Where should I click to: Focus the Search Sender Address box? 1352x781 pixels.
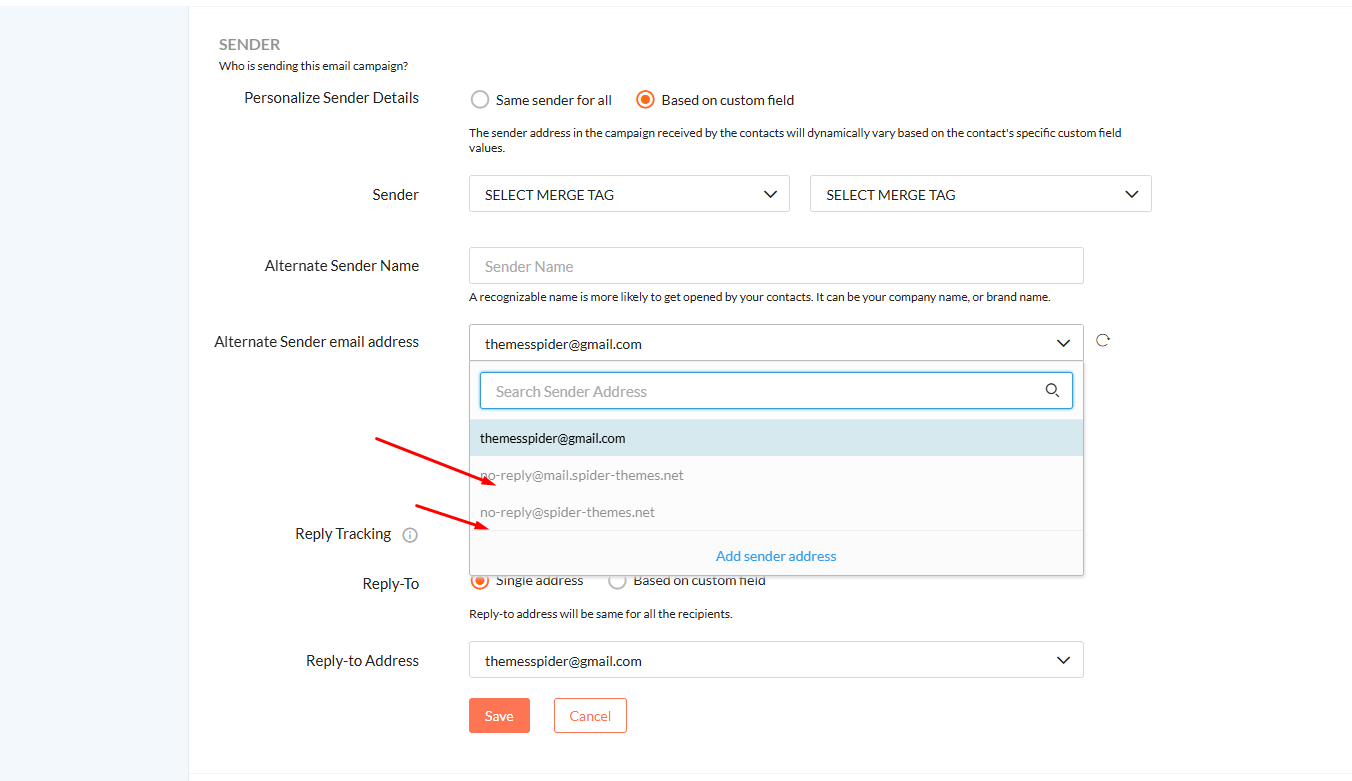[x=760, y=391]
